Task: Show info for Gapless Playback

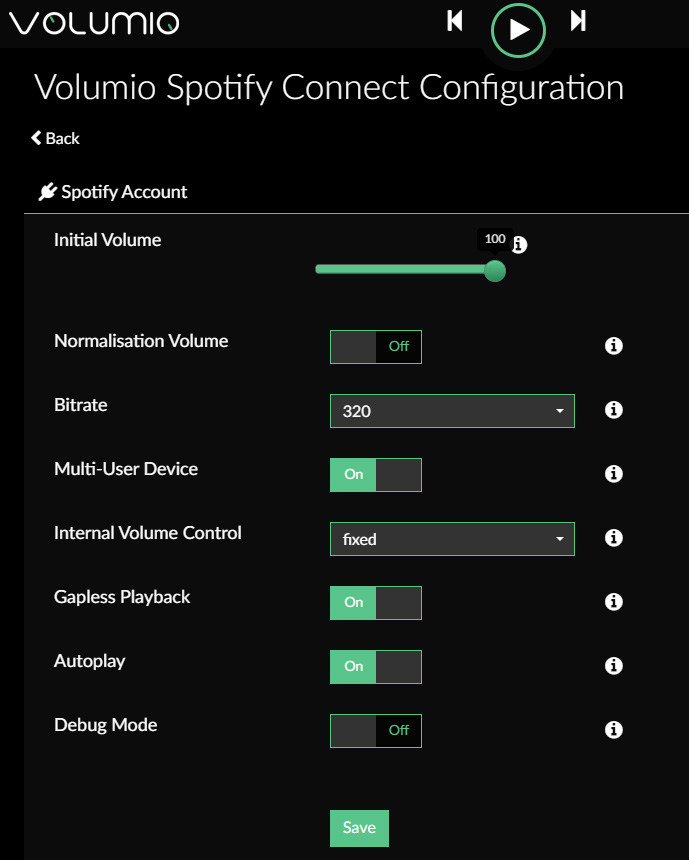Action: click(613, 602)
